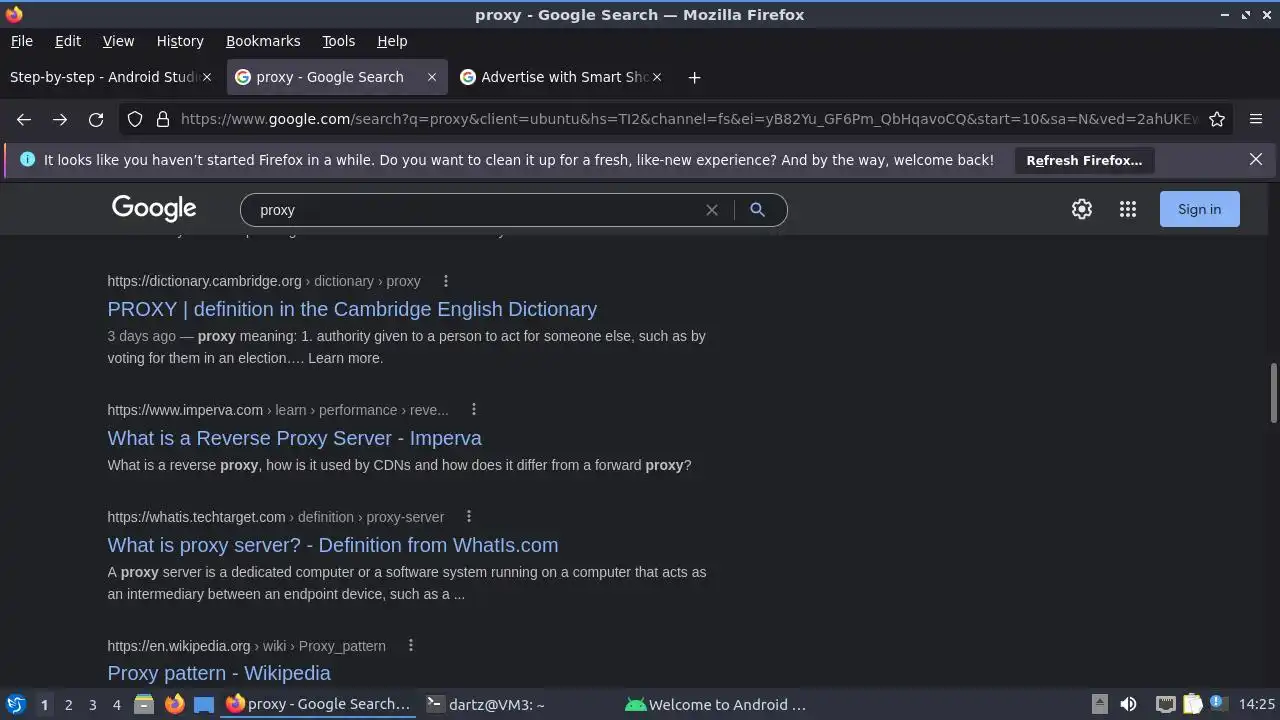This screenshot has width=1280, height=720.
Task: Click the removable media eject tray icon
Action: click(1099, 705)
